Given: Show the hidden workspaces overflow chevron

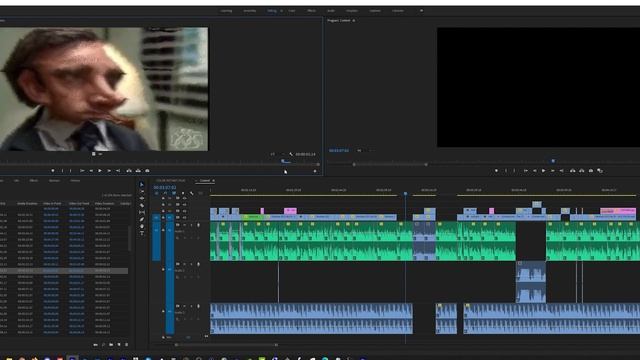Looking at the screenshot, I should (421, 11).
